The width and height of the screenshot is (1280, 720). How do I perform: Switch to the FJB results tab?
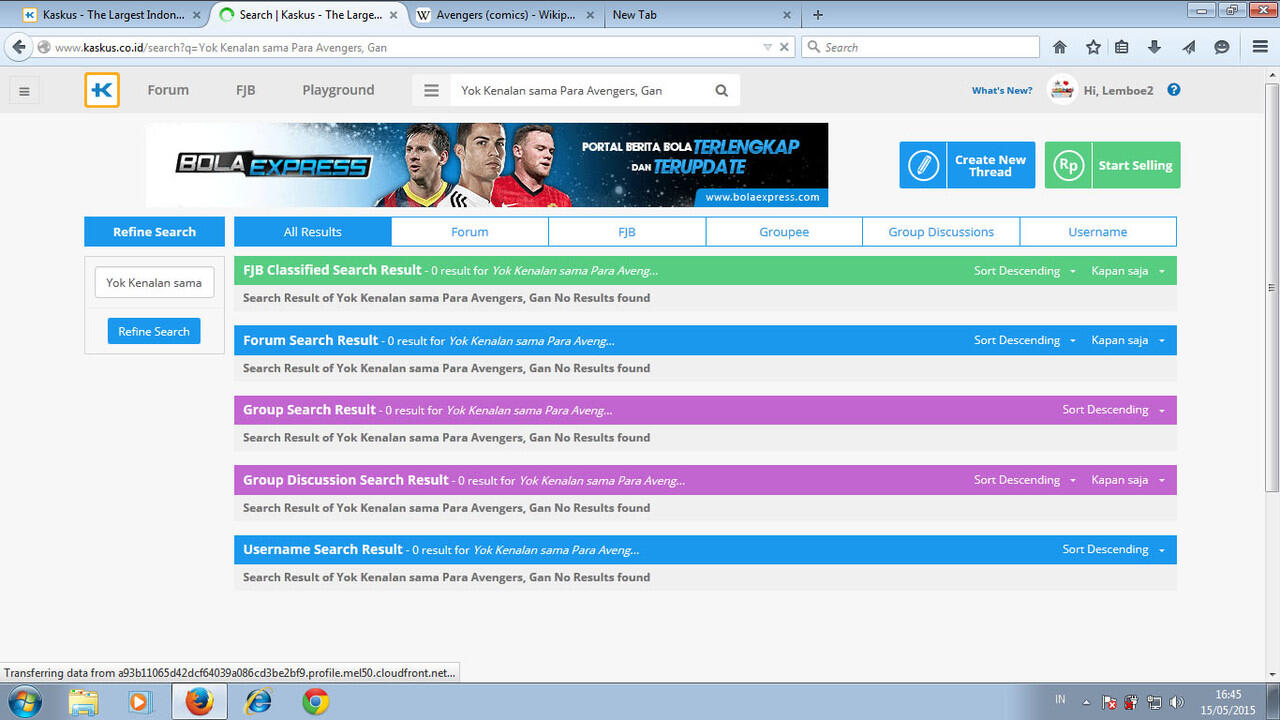627,232
